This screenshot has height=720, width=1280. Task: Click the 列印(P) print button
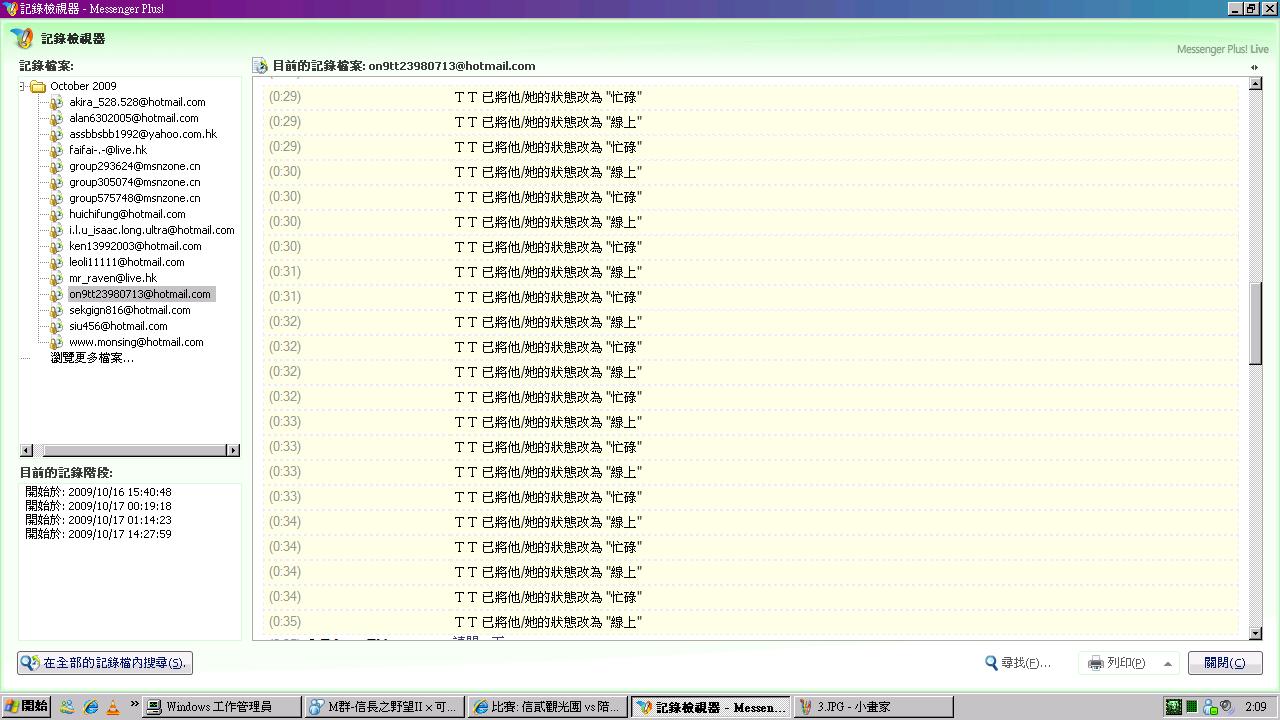(1117, 663)
